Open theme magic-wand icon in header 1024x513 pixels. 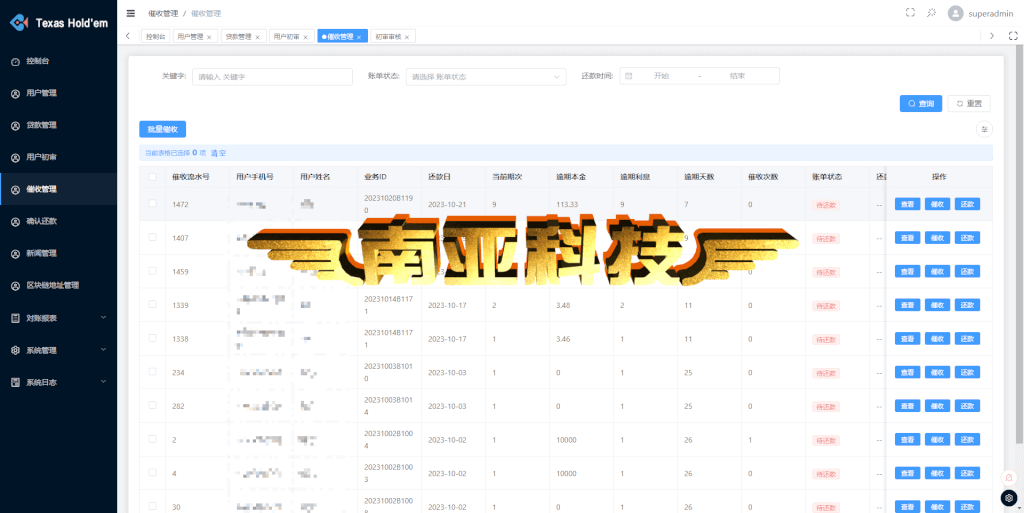932,12
